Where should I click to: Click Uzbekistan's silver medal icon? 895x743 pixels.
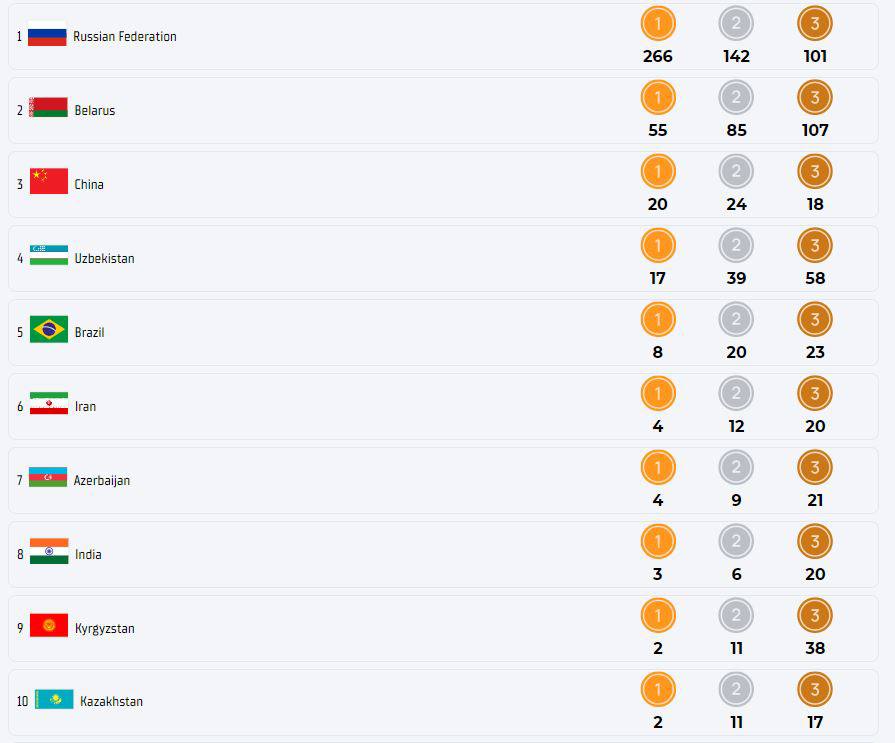coord(736,246)
